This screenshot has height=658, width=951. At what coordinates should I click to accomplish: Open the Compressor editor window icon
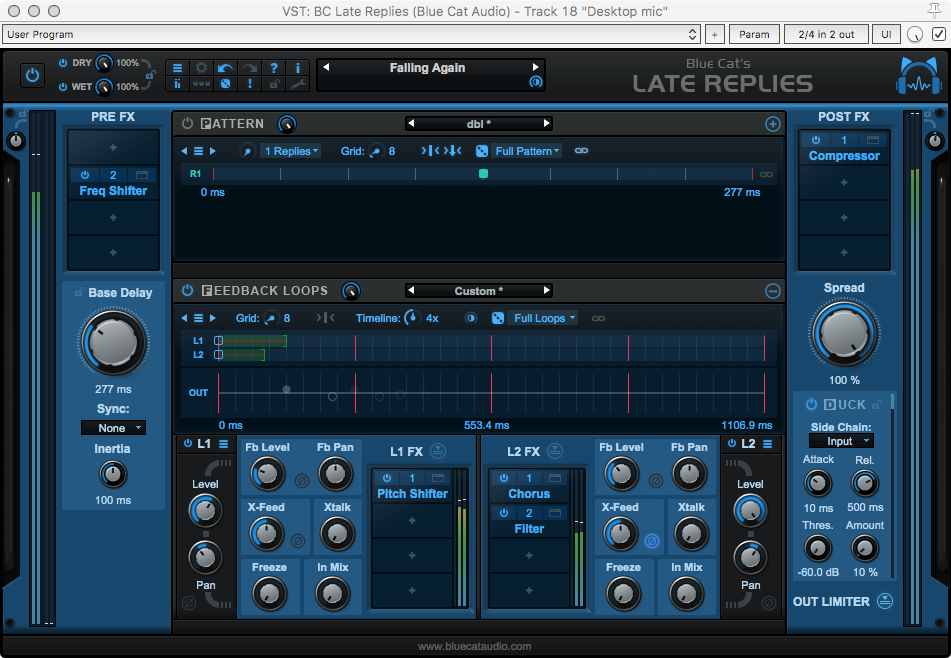(872, 140)
